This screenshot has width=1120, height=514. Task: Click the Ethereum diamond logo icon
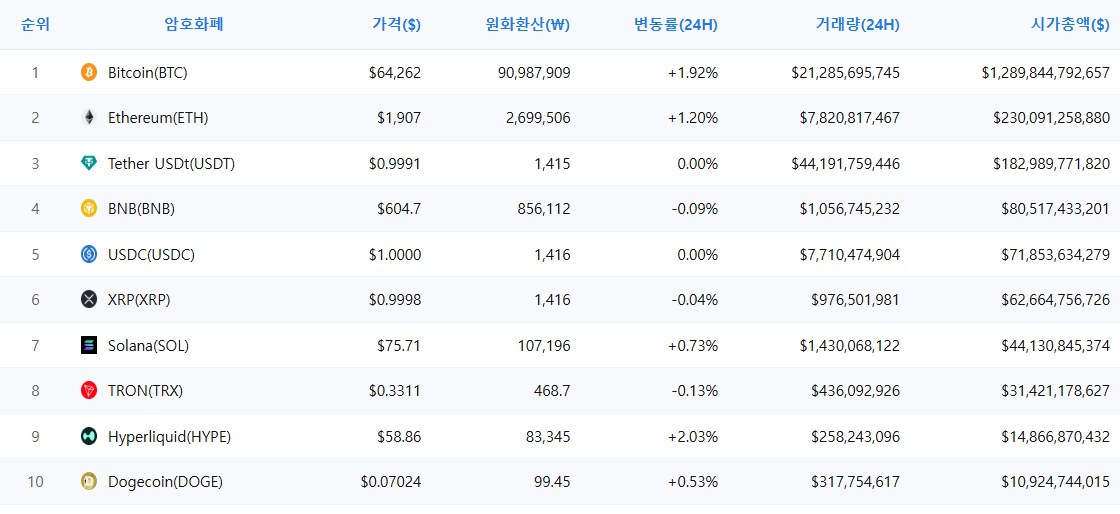[89, 118]
